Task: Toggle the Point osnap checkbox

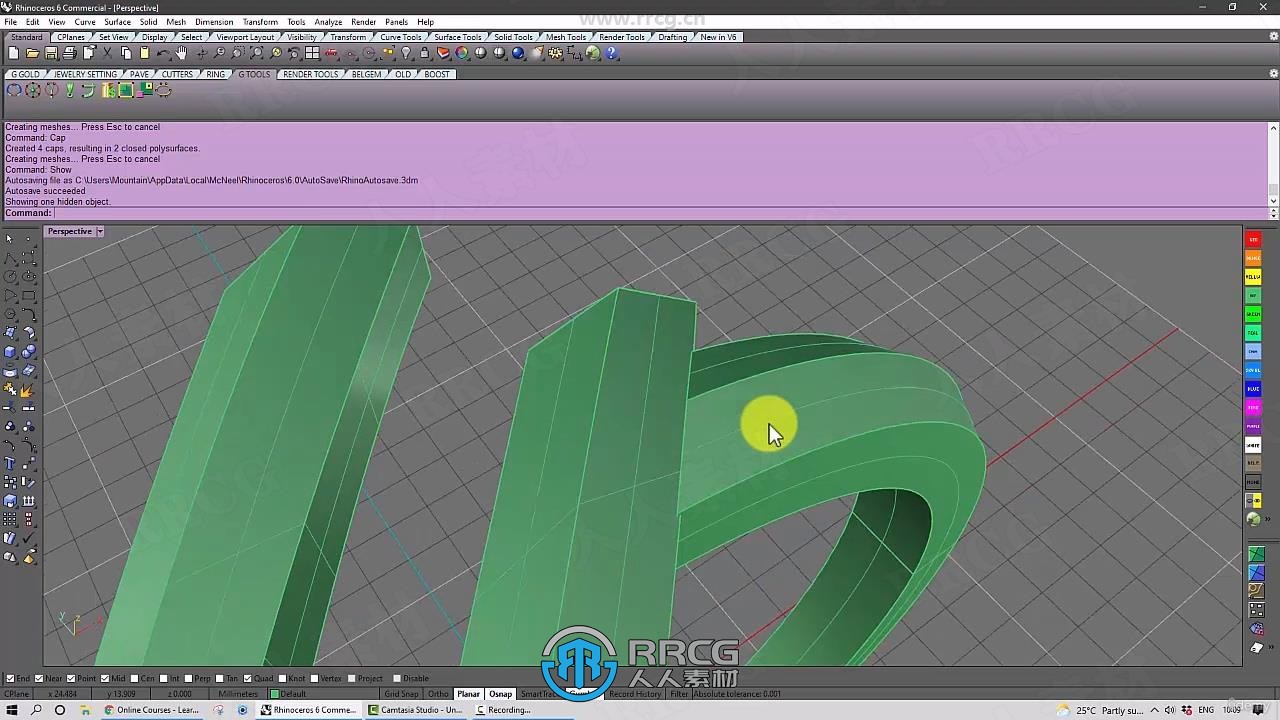Action: (71, 678)
